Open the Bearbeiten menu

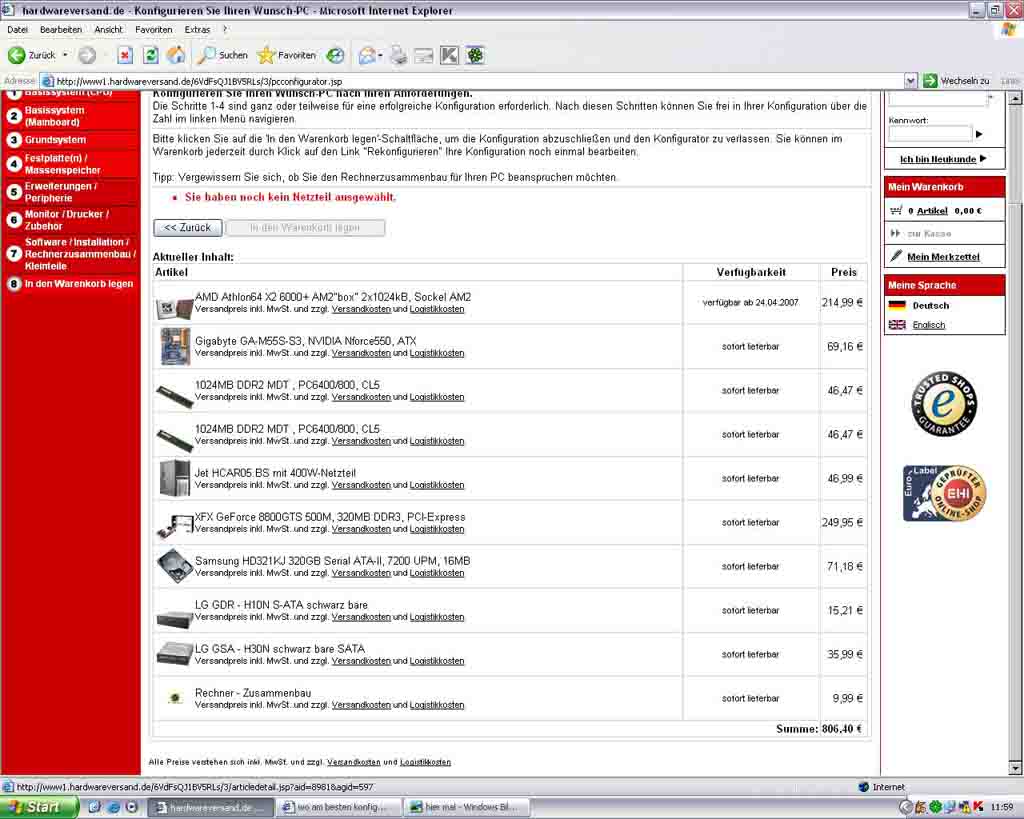pos(61,29)
